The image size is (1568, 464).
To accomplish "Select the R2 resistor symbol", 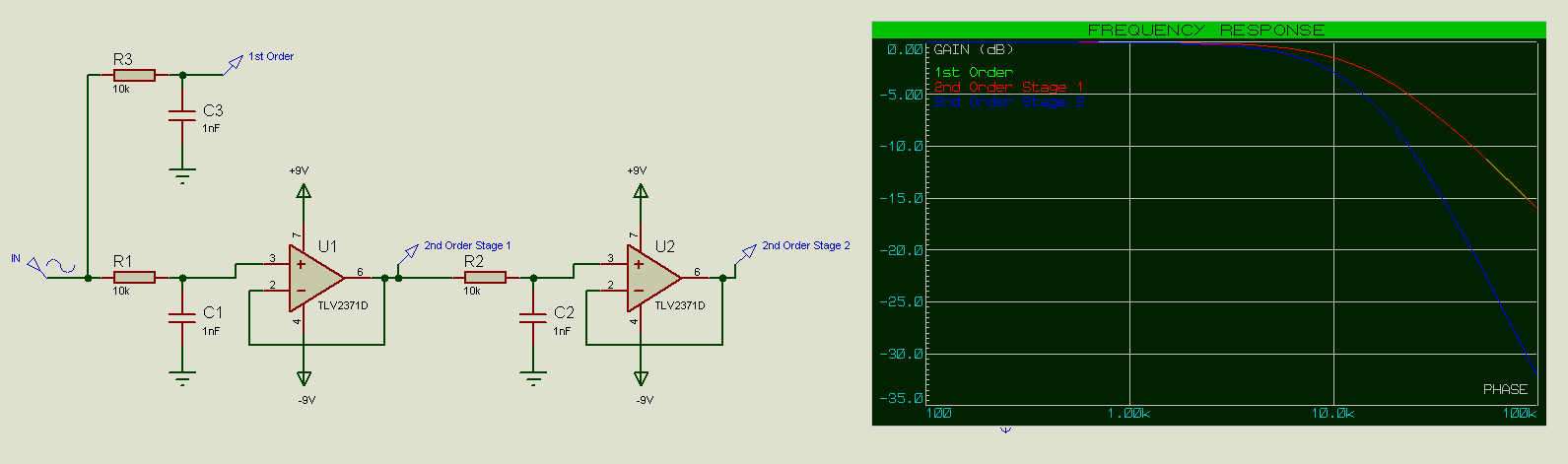I will pyautogui.click(x=486, y=278).
